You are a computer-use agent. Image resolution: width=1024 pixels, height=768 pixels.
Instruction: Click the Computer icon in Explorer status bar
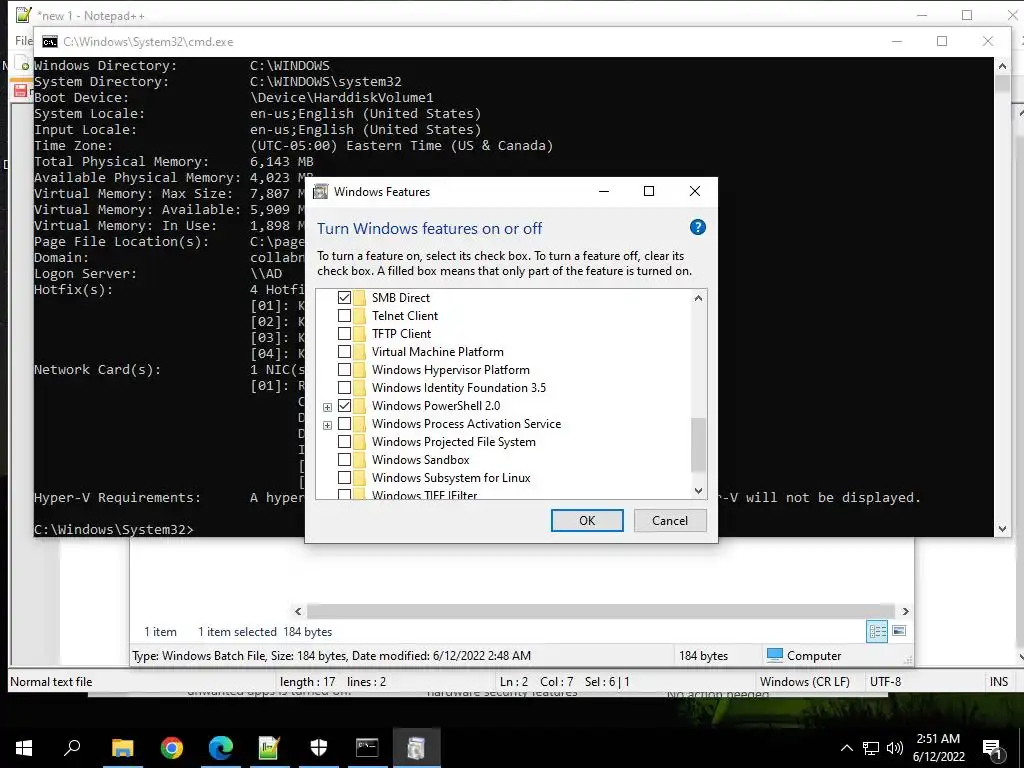(x=775, y=654)
